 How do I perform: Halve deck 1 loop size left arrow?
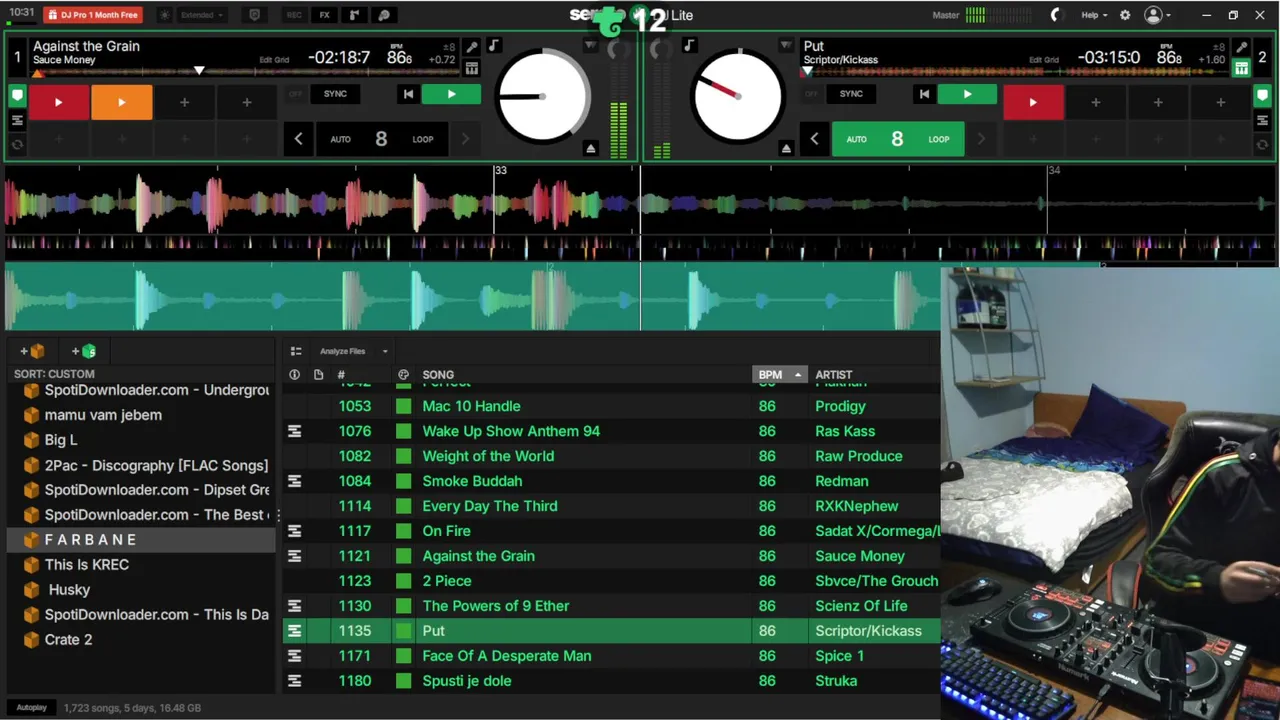pyautogui.click(x=298, y=139)
